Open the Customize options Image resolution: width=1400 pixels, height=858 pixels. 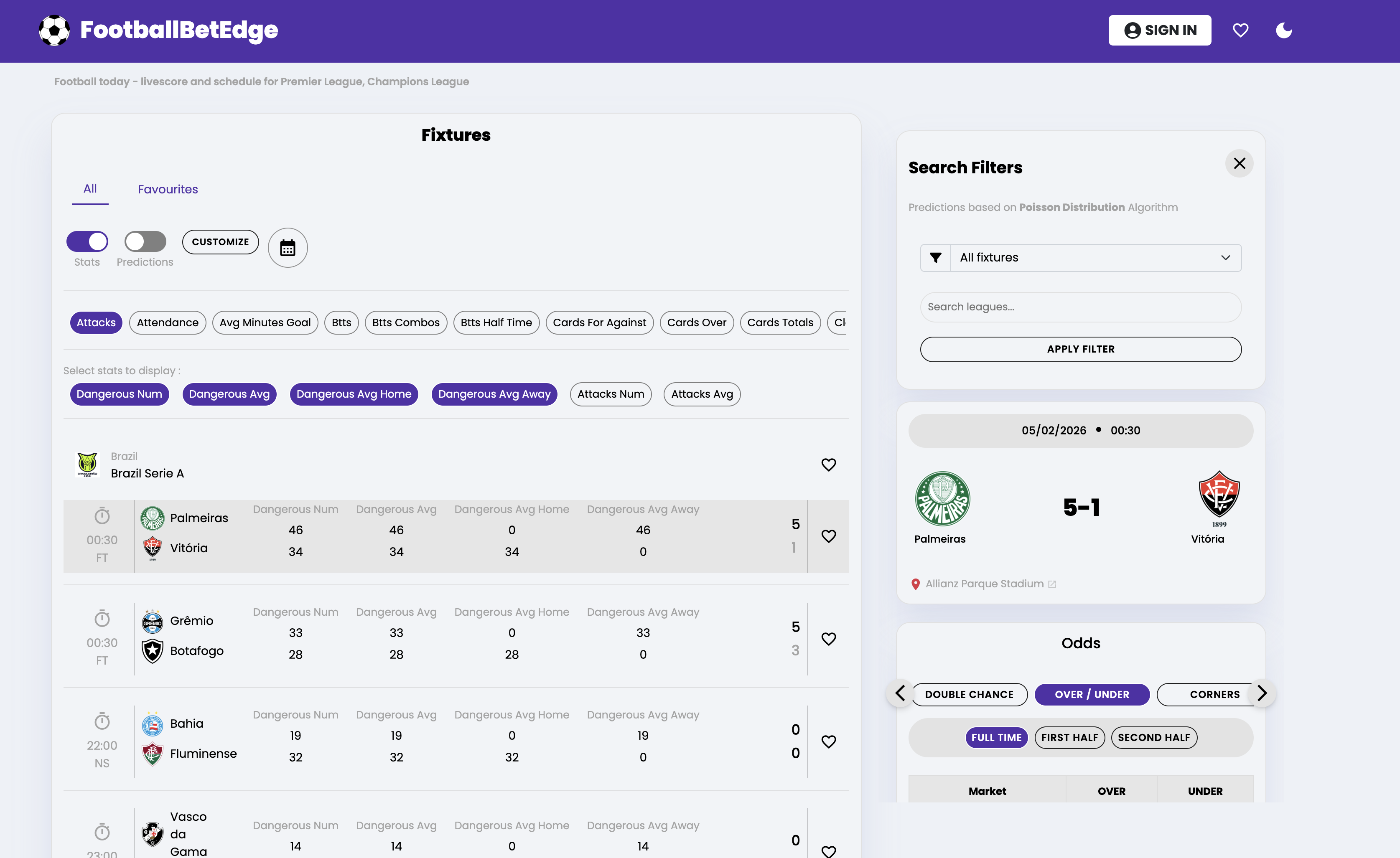coord(221,242)
